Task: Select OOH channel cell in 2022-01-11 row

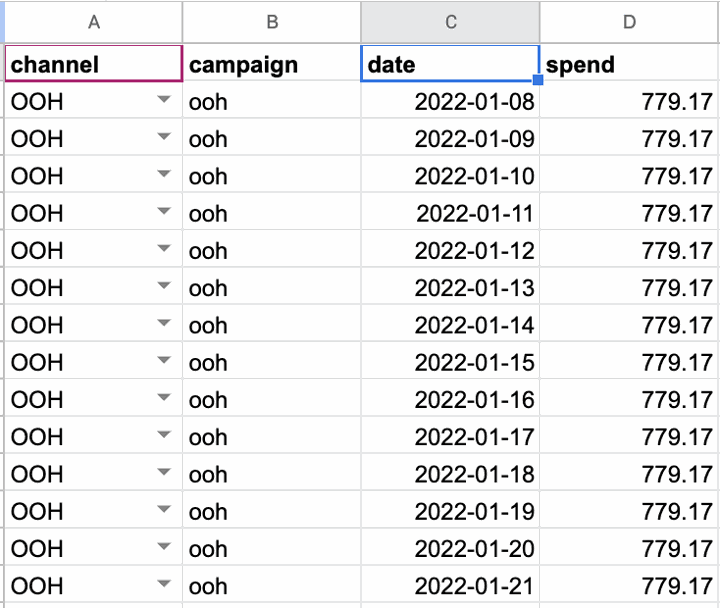Action: tap(94, 213)
